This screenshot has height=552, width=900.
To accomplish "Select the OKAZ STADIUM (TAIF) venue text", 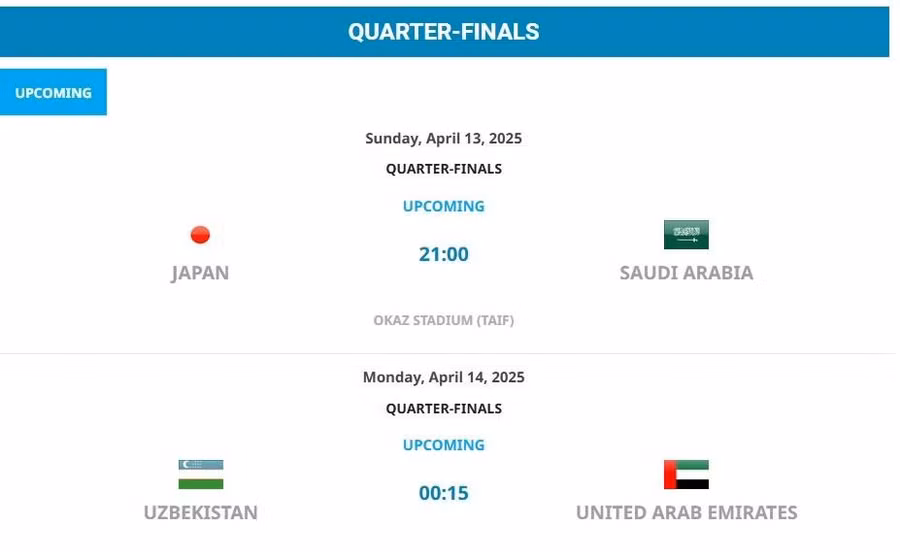I will 444,321.
